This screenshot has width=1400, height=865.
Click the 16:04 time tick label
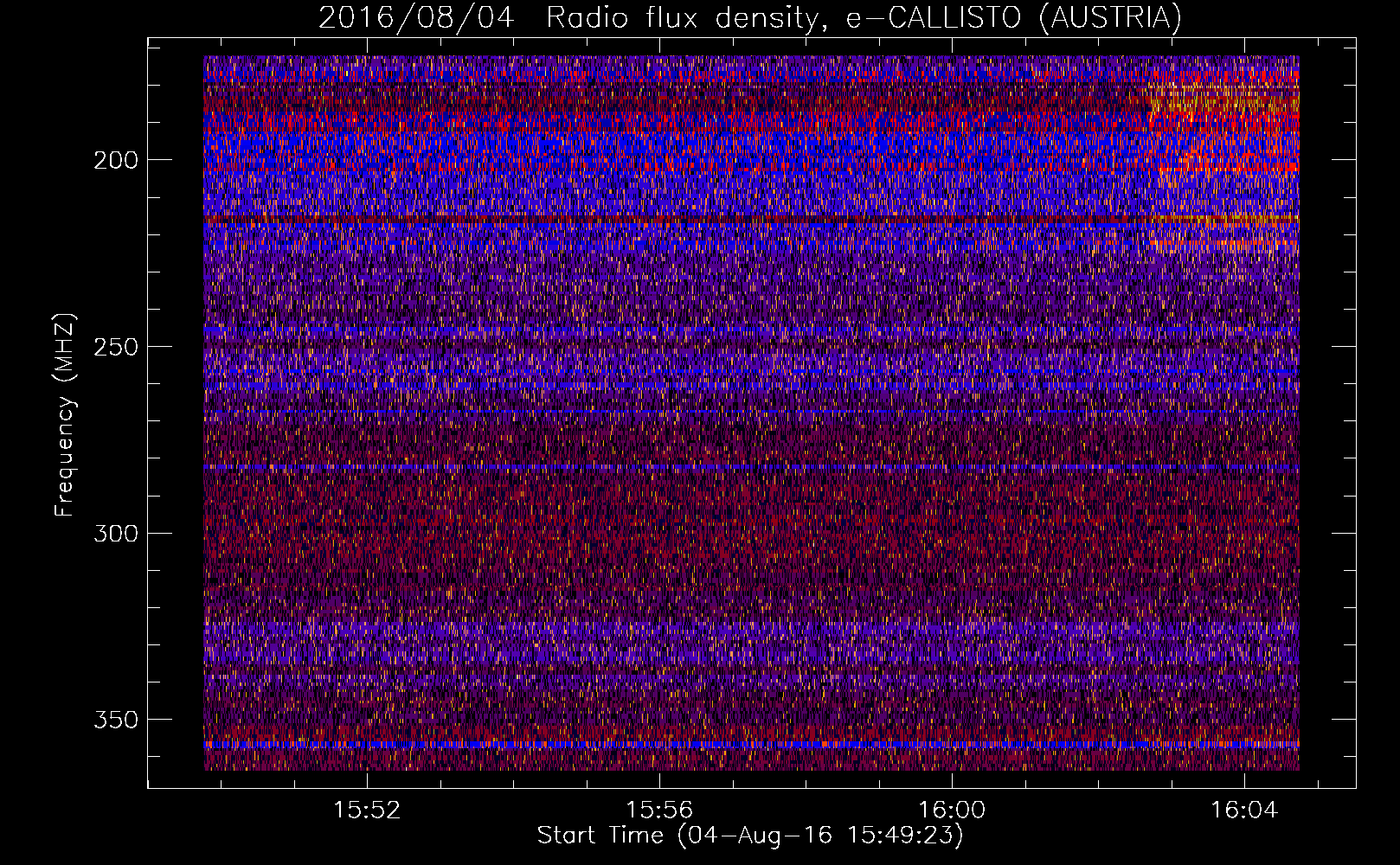point(1244,811)
